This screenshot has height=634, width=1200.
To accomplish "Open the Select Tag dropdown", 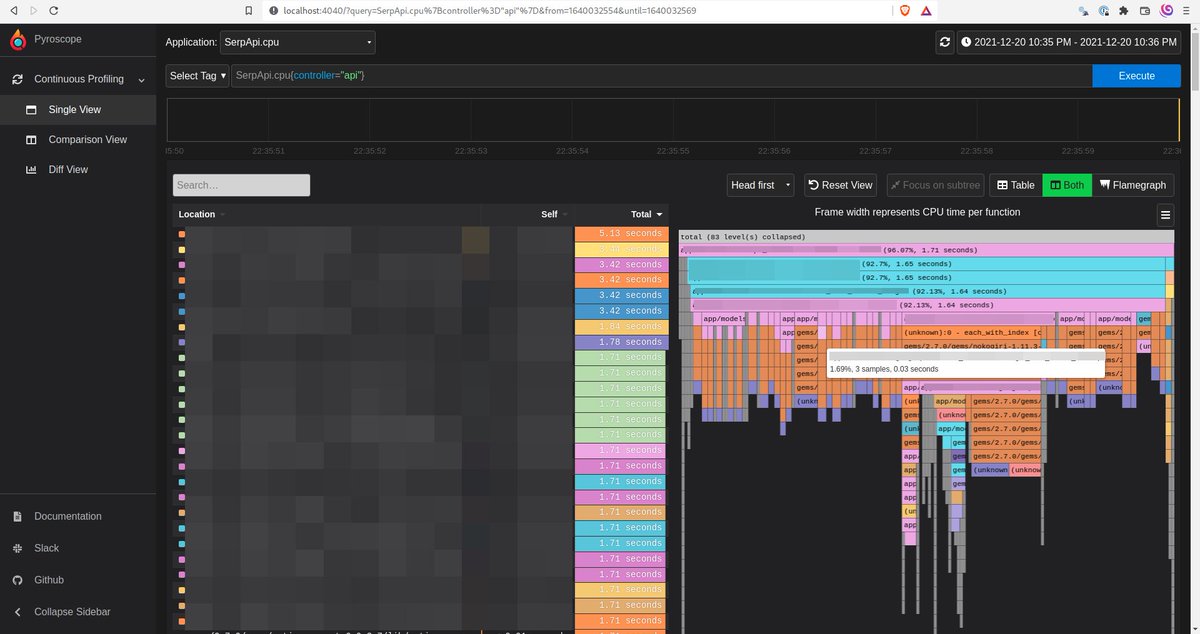I will click(198, 76).
